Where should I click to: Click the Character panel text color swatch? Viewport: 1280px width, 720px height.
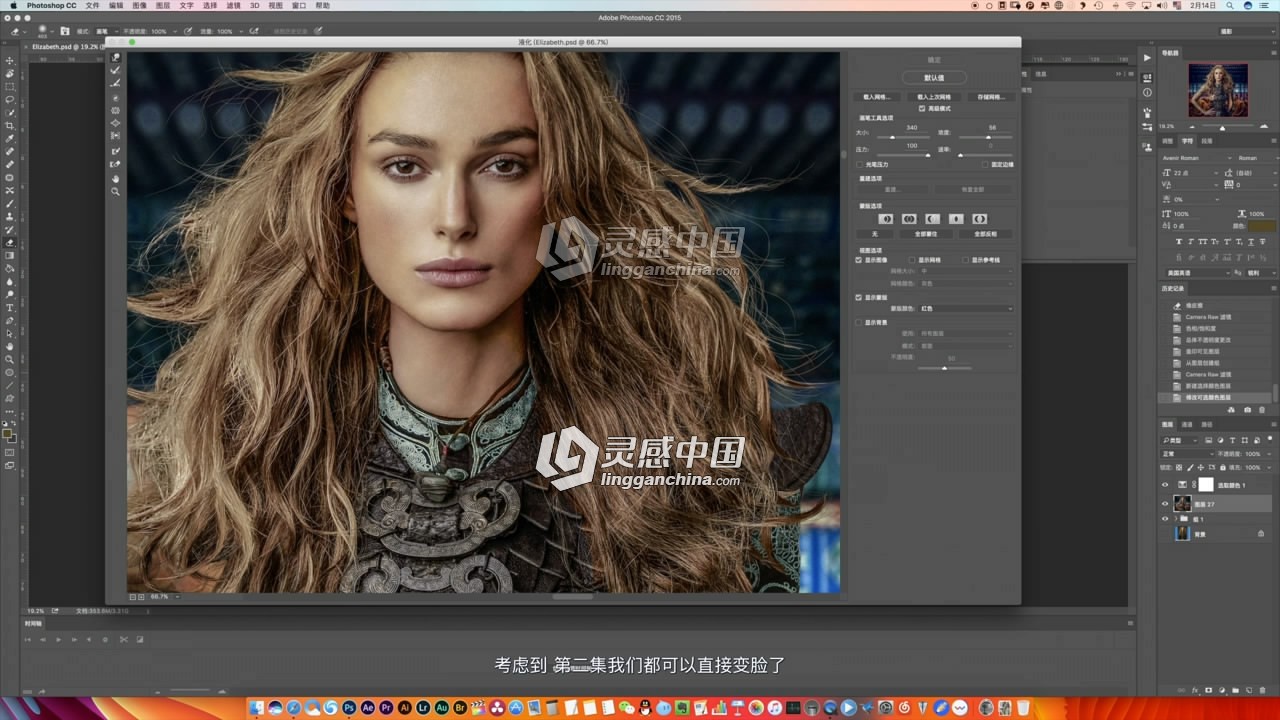[x=1261, y=227]
